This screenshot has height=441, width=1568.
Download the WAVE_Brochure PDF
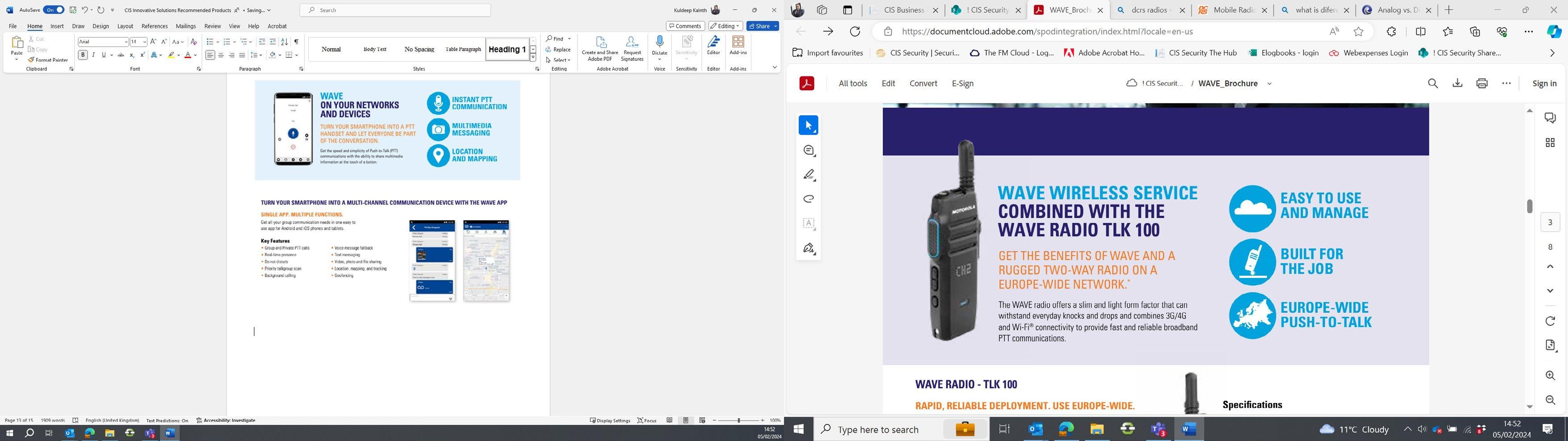pyautogui.click(x=1457, y=84)
